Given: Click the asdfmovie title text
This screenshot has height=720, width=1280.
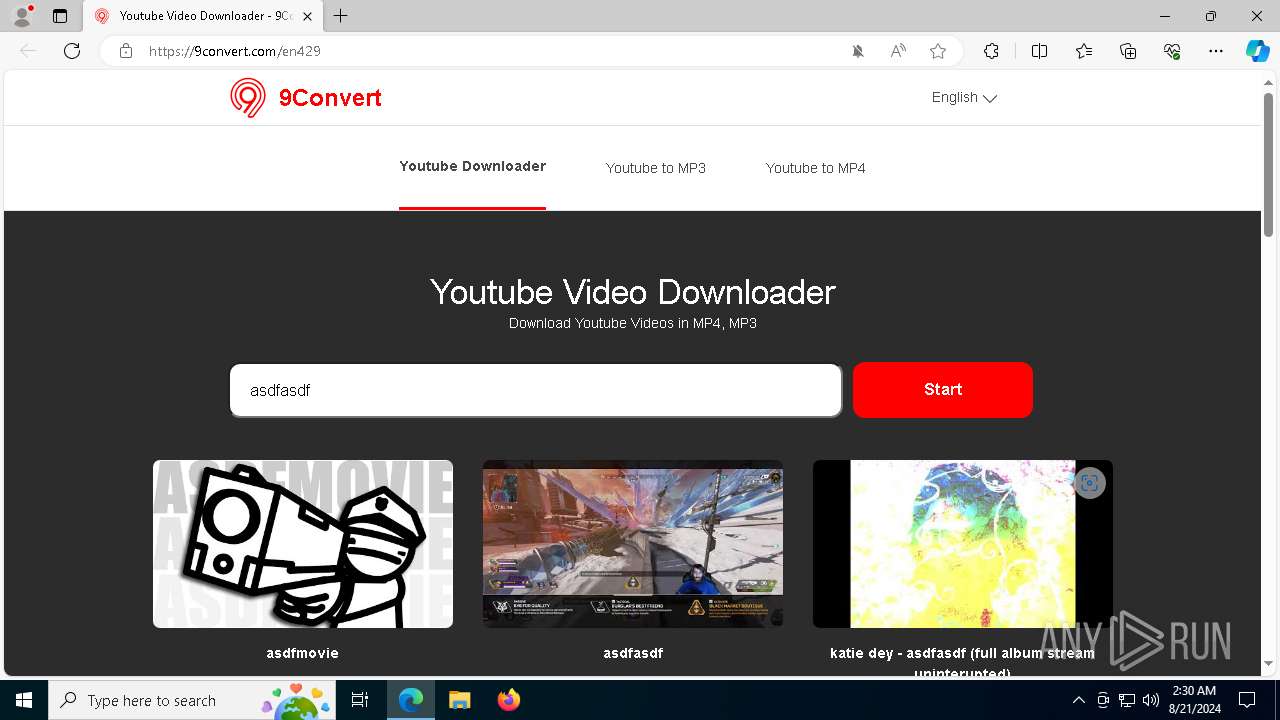Looking at the screenshot, I should (302, 653).
